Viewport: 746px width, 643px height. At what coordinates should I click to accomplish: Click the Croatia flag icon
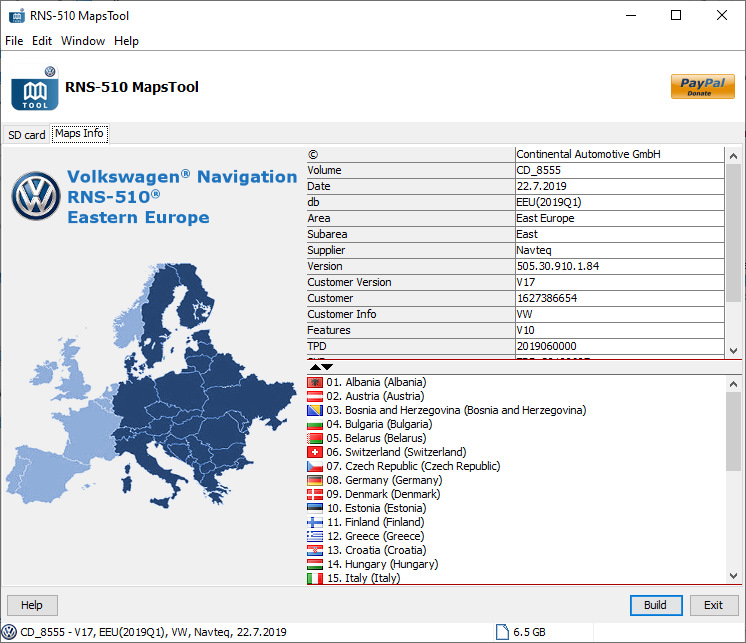coord(314,550)
